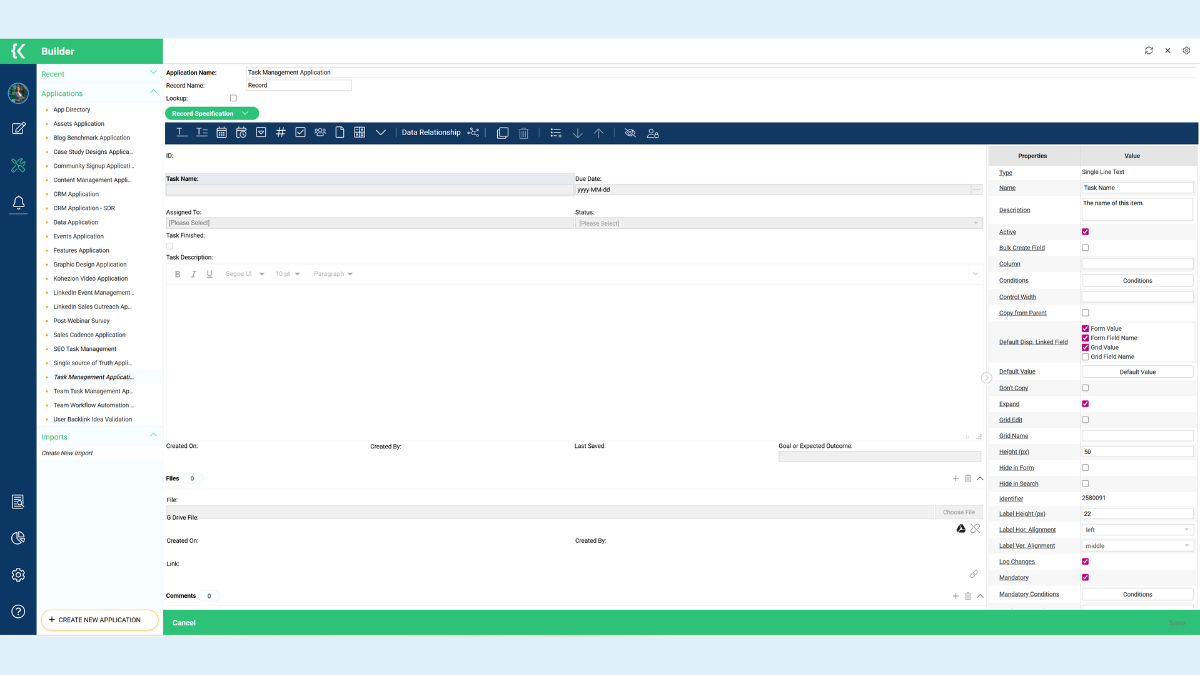Screen dimensions: 1200x675
Task: Add a multi-line text field from toolbar
Action: 202,132
